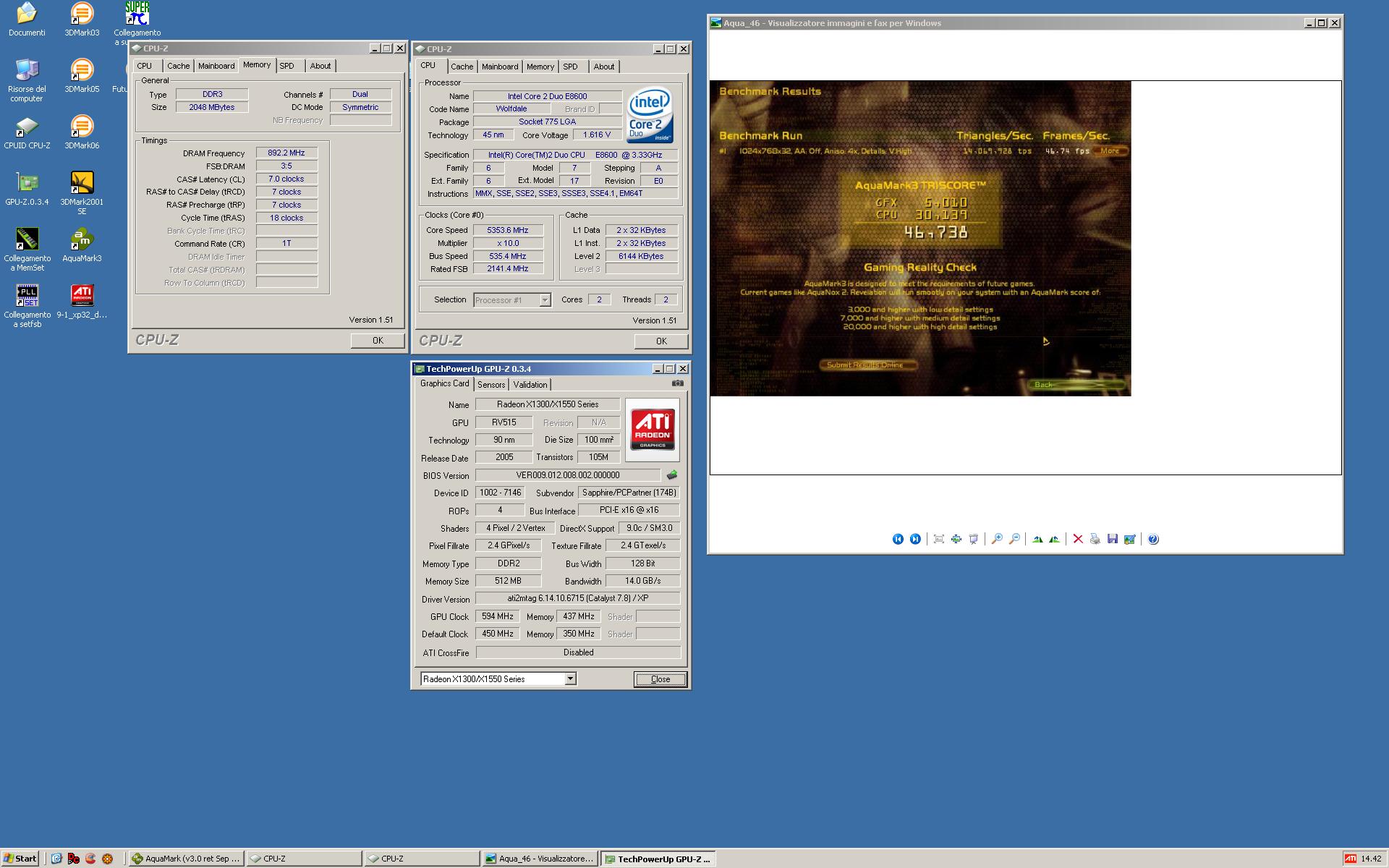The image size is (1389, 868).
Task: Open Cache tab in memory CPU-Z window
Action: (x=178, y=66)
